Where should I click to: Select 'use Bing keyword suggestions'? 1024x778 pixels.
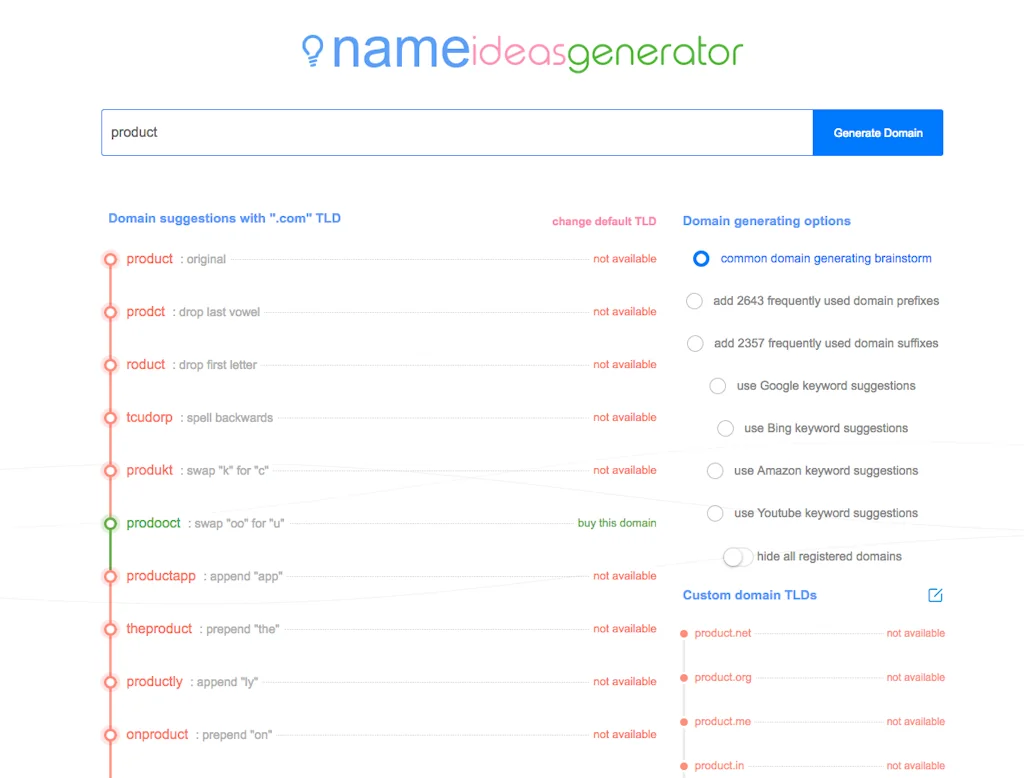(x=725, y=428)
